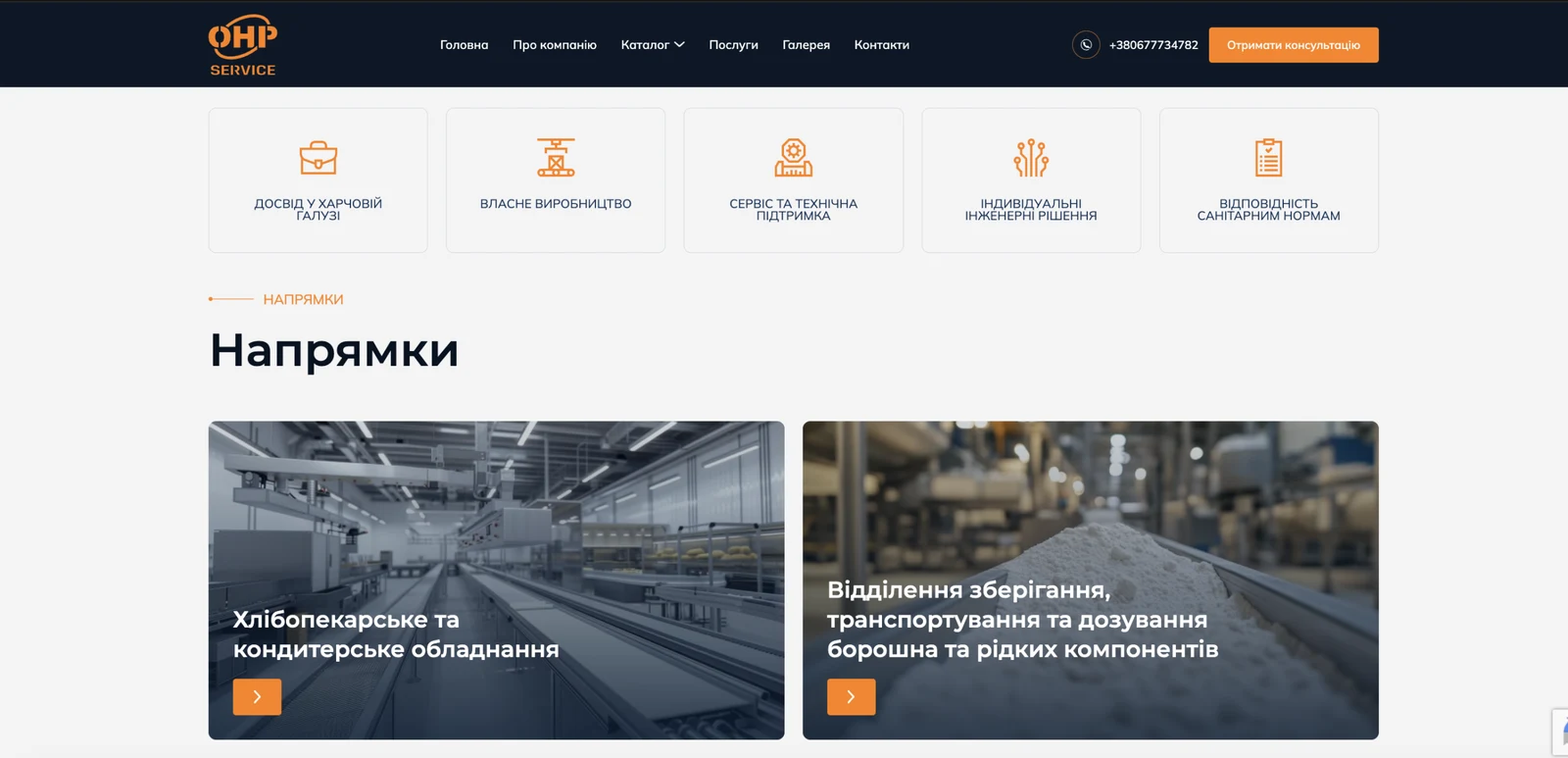Click the Отримати консультацію button
The width and height of the screenshot is (1568, 758).
[1294, 45]
